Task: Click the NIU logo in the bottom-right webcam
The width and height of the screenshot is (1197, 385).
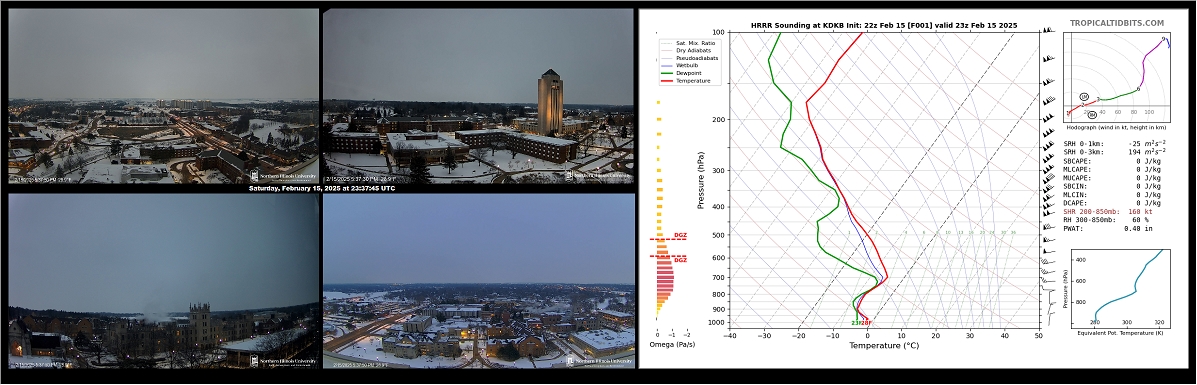Action: (599, 361)
